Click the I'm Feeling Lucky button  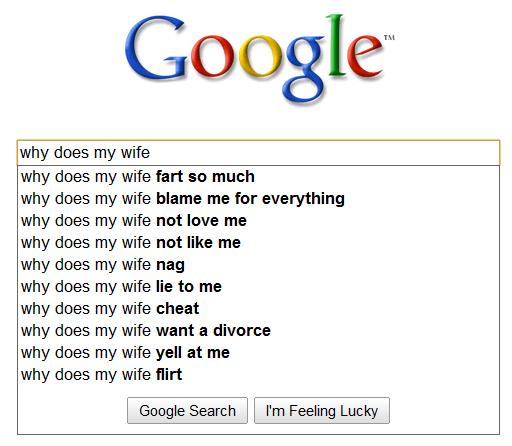tap(322, 410)
